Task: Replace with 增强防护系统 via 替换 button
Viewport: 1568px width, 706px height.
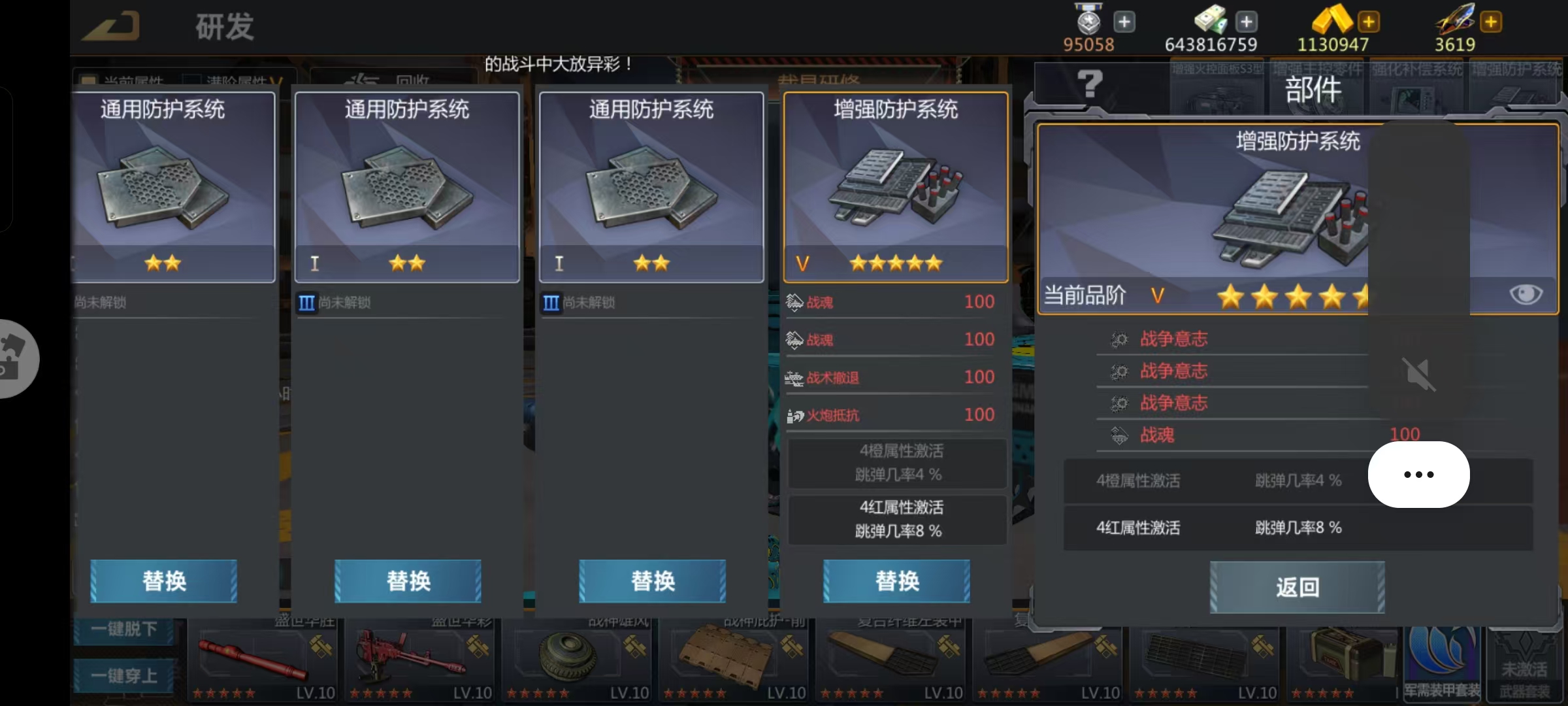Action: [897, 580]
